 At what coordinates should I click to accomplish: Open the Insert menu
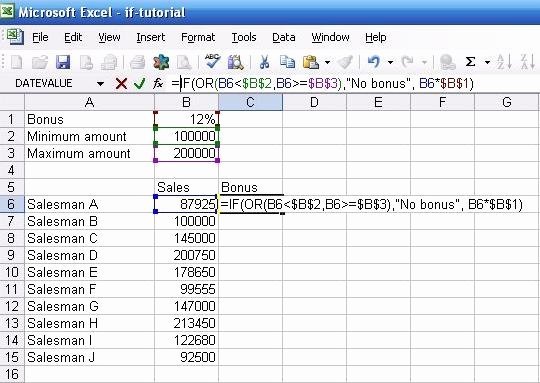tap(150, 37)
